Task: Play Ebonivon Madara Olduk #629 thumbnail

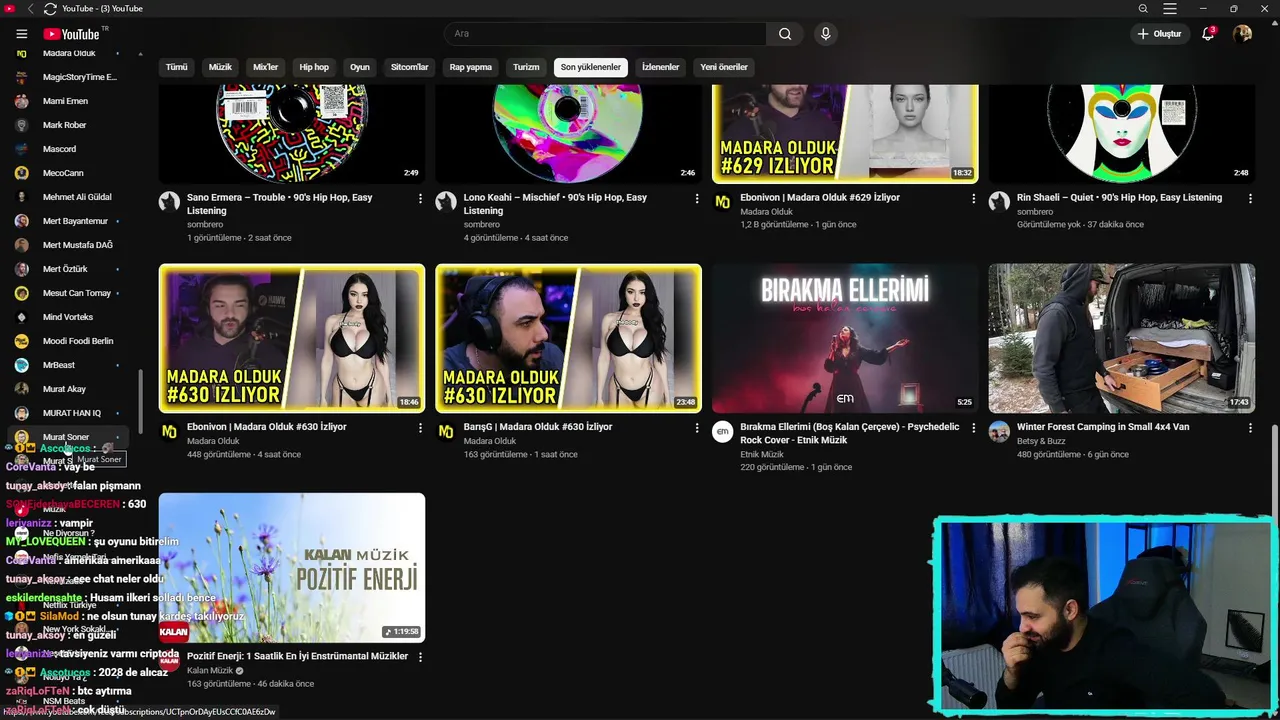Action: (845, 134)
